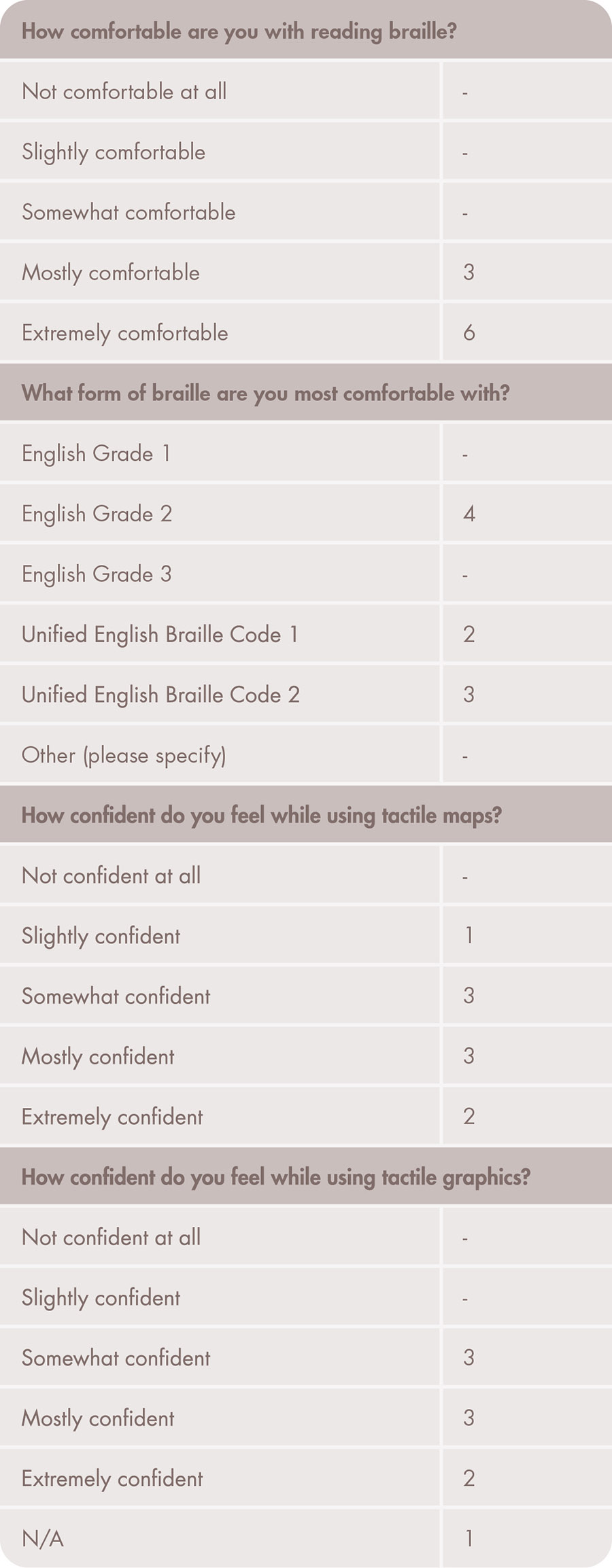
Task: Click "Extremely confident" in the tactile graphics section
Action: coord(112,1478)
